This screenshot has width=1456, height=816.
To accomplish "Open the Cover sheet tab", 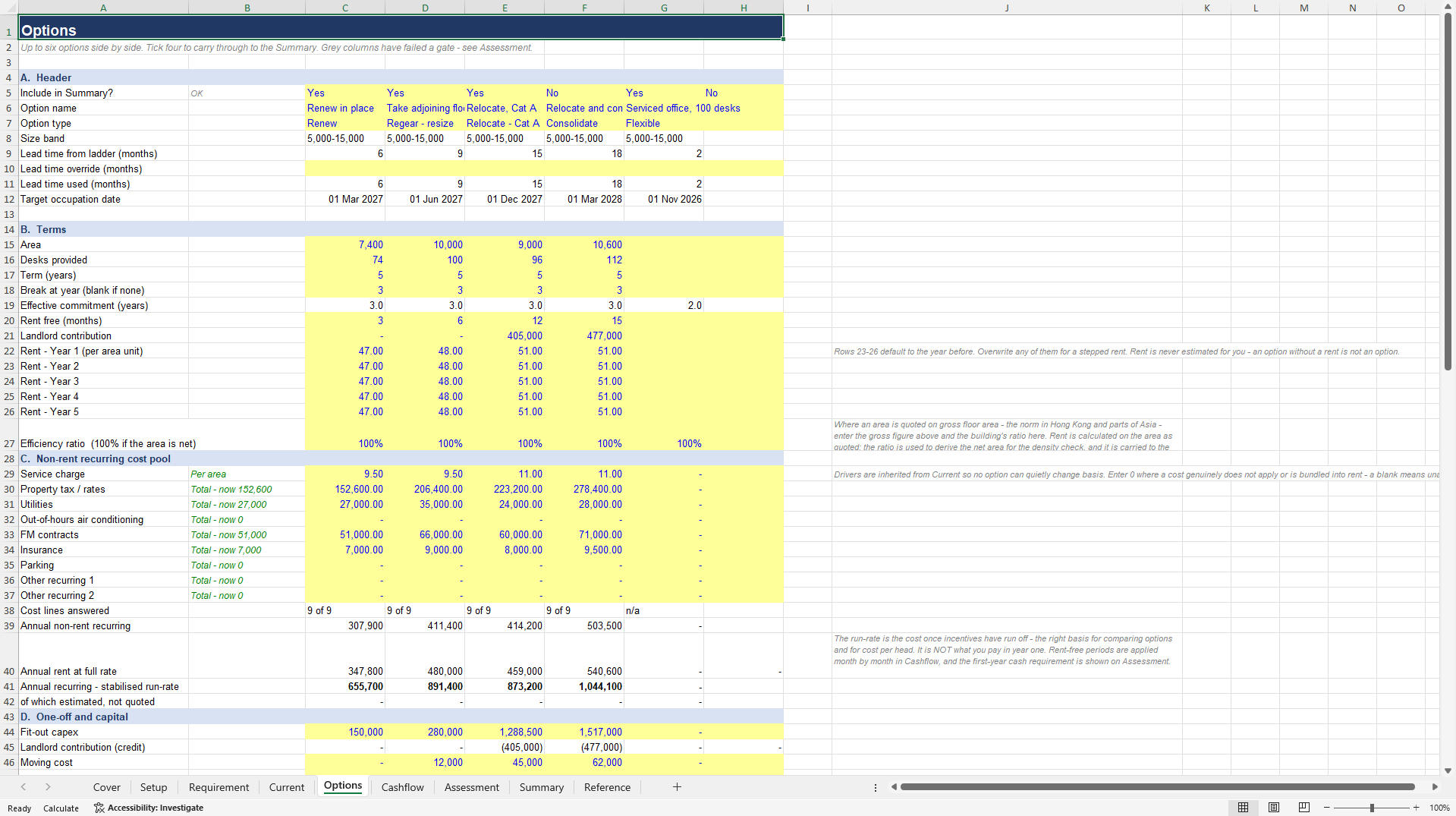I will click(x=106, y=787).
